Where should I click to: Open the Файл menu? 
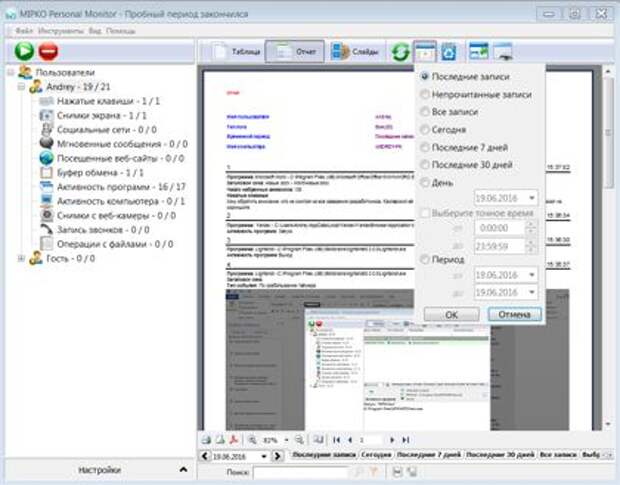tap(24, 31)
